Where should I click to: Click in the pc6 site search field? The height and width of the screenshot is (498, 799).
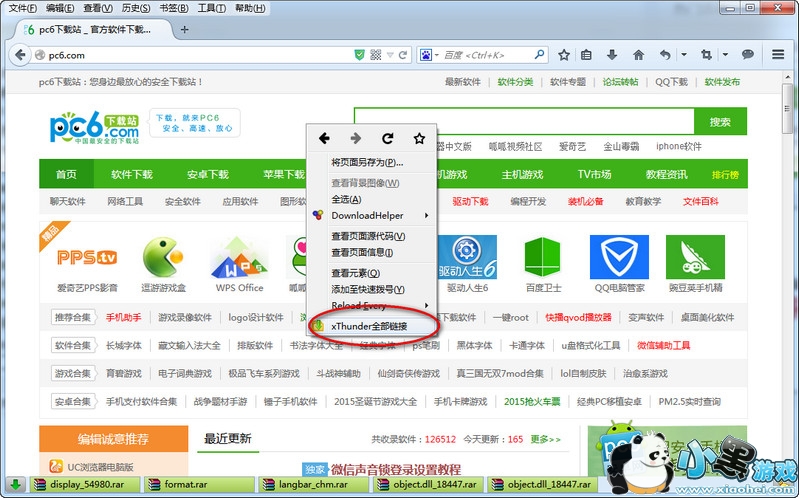(524, 121)
